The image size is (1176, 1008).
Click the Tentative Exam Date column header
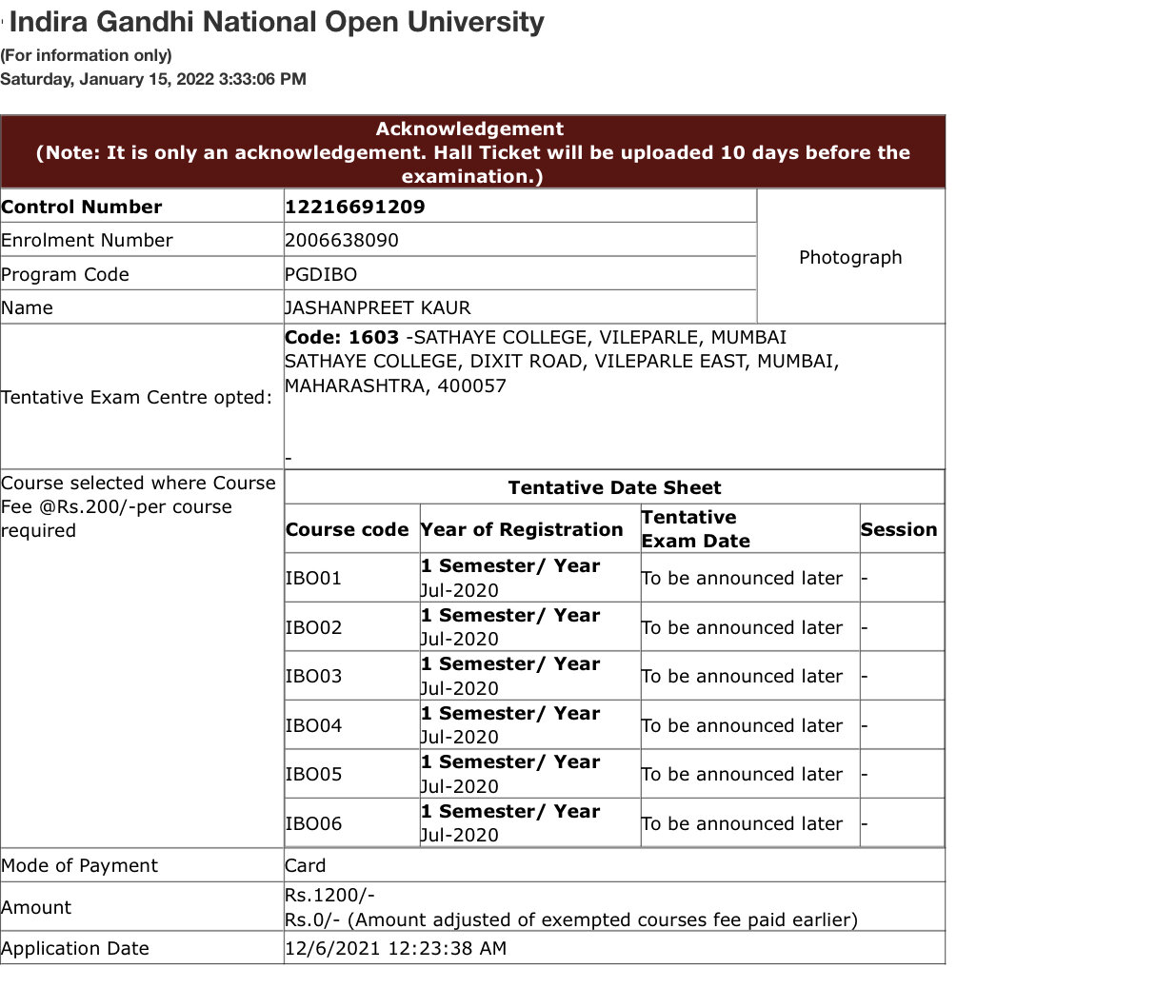(x=696, y=529)
